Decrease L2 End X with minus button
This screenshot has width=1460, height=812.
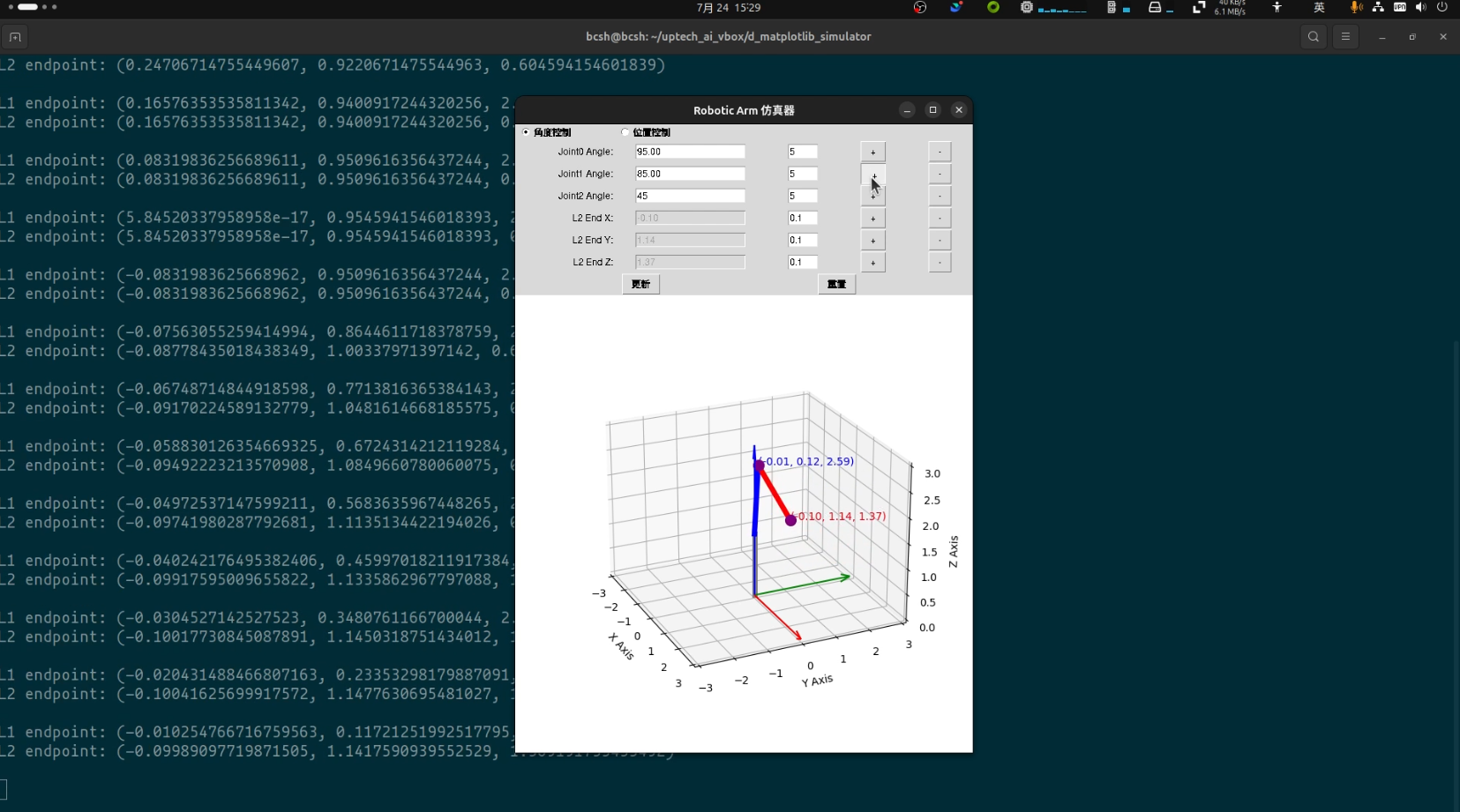[940, 218]
